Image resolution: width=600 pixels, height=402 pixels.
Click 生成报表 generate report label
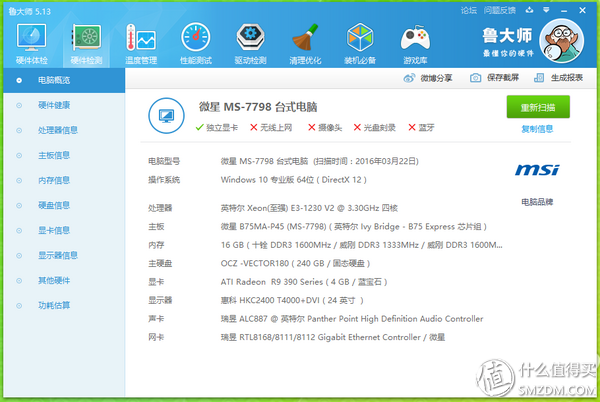(567, 78)
